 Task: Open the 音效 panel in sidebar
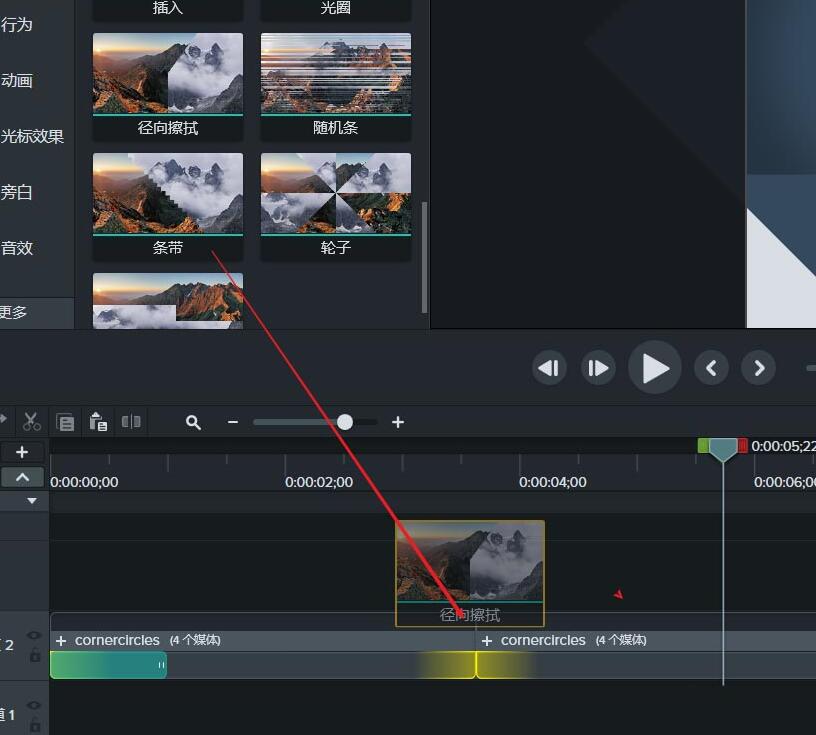pyautogui.click(x=20, y=248)
